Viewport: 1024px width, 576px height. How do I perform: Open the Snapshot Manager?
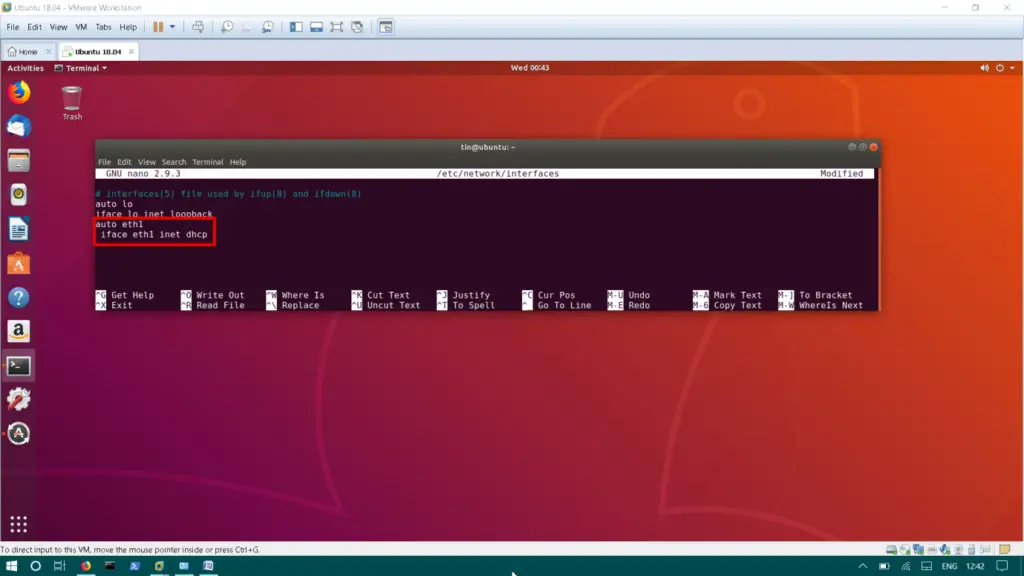click(267, 27)
